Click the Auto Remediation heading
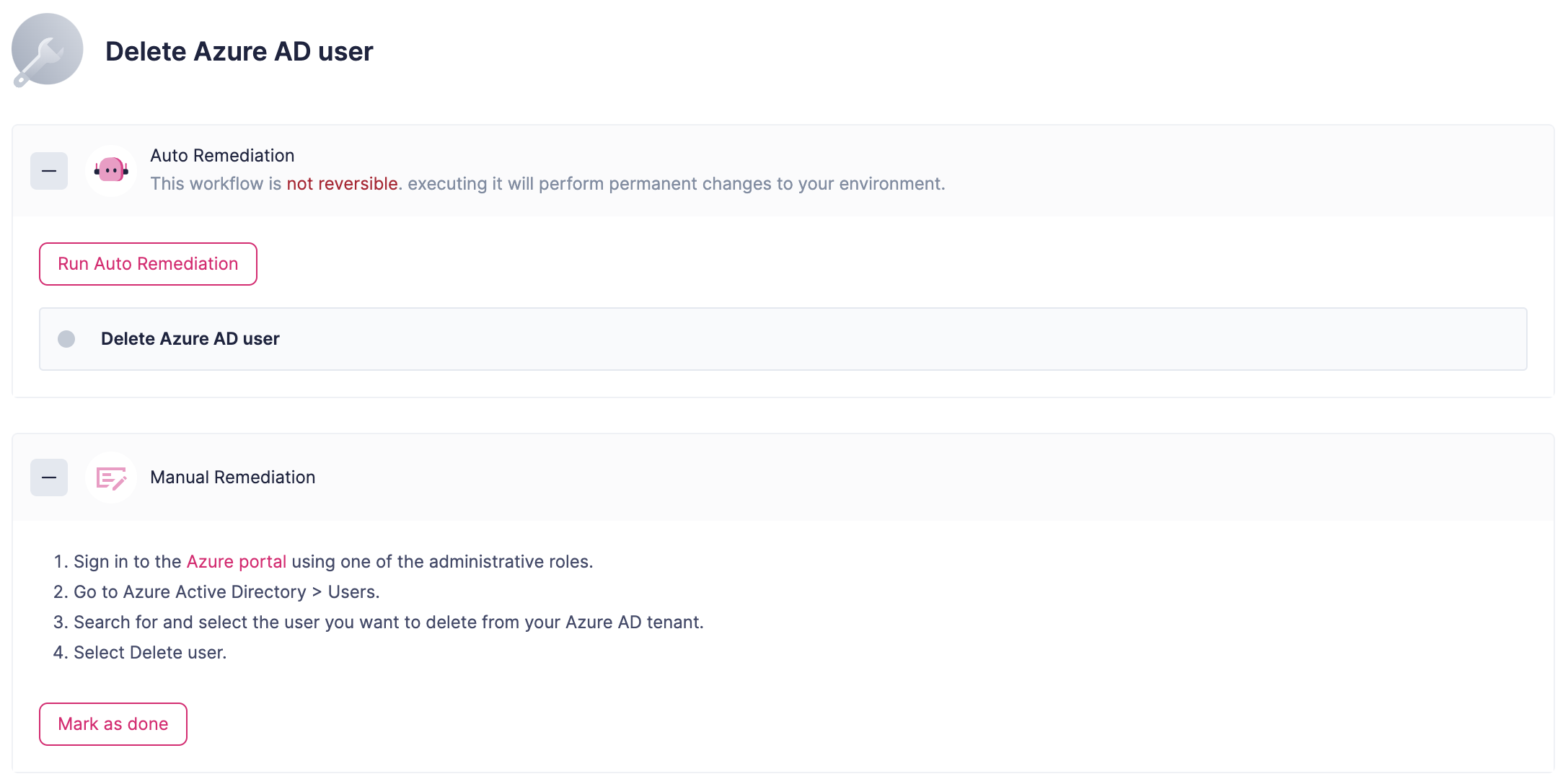The width and height of the screenshot is (1568, 779). click(x=222, y=156)
